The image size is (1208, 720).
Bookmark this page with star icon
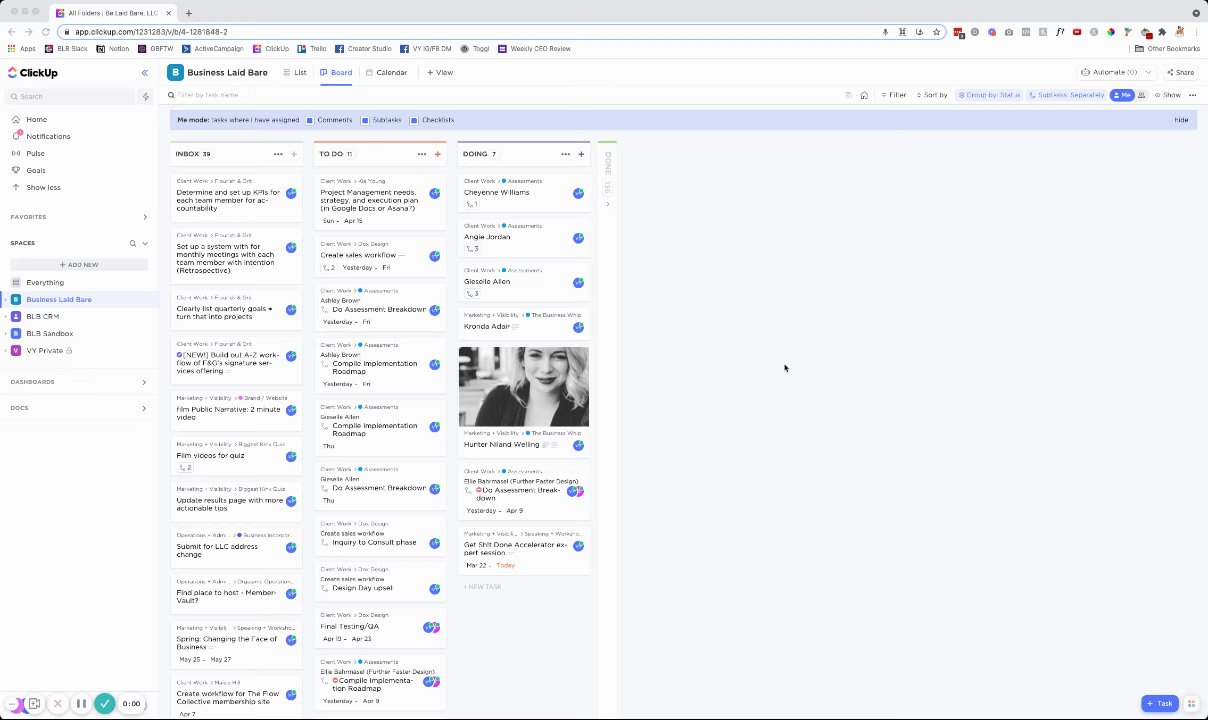936,32
